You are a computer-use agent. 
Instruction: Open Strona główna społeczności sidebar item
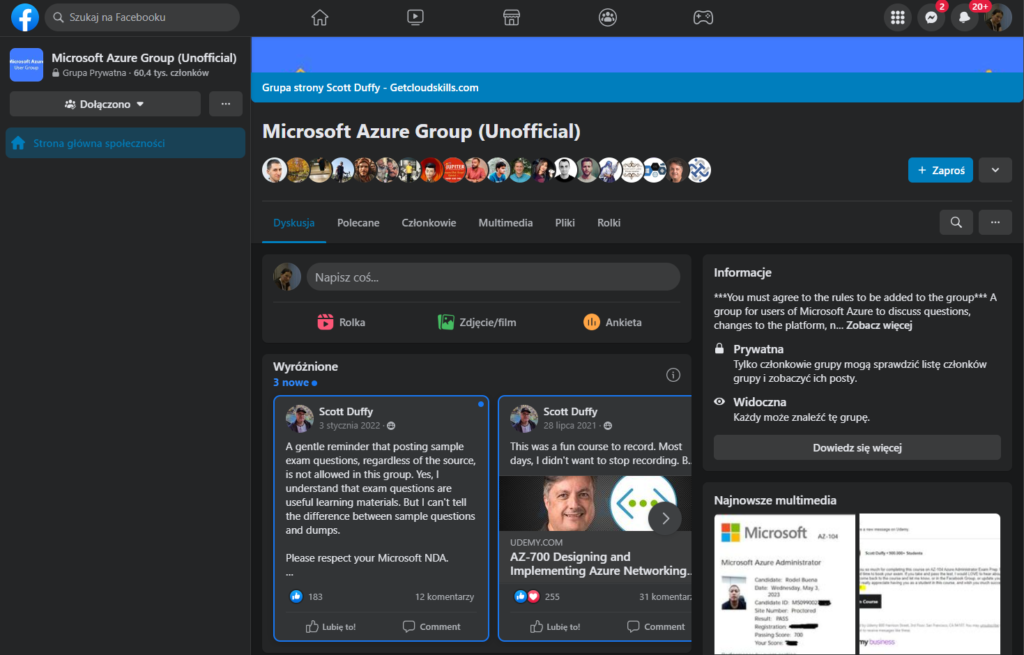125,143
